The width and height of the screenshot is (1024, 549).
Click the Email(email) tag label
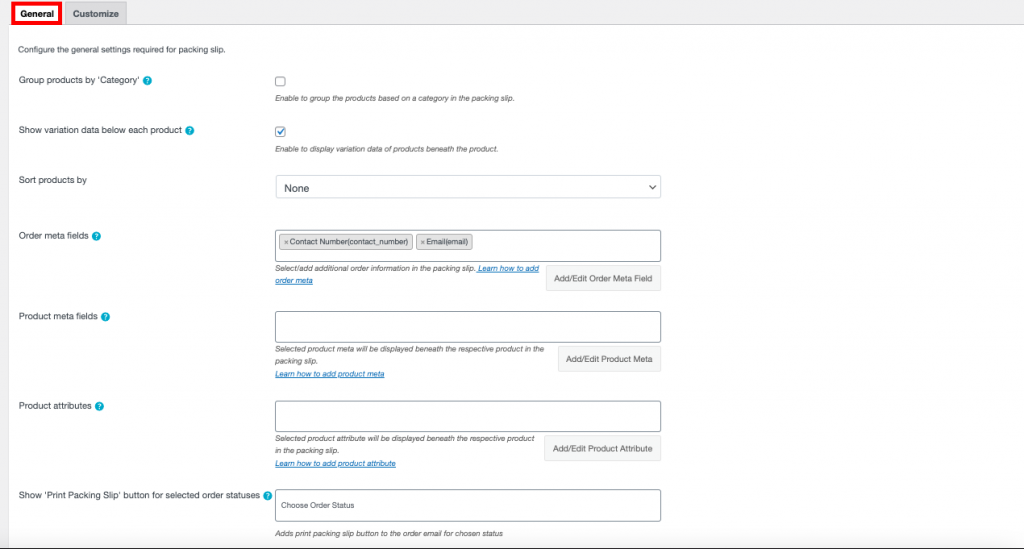tap(447, 242)
